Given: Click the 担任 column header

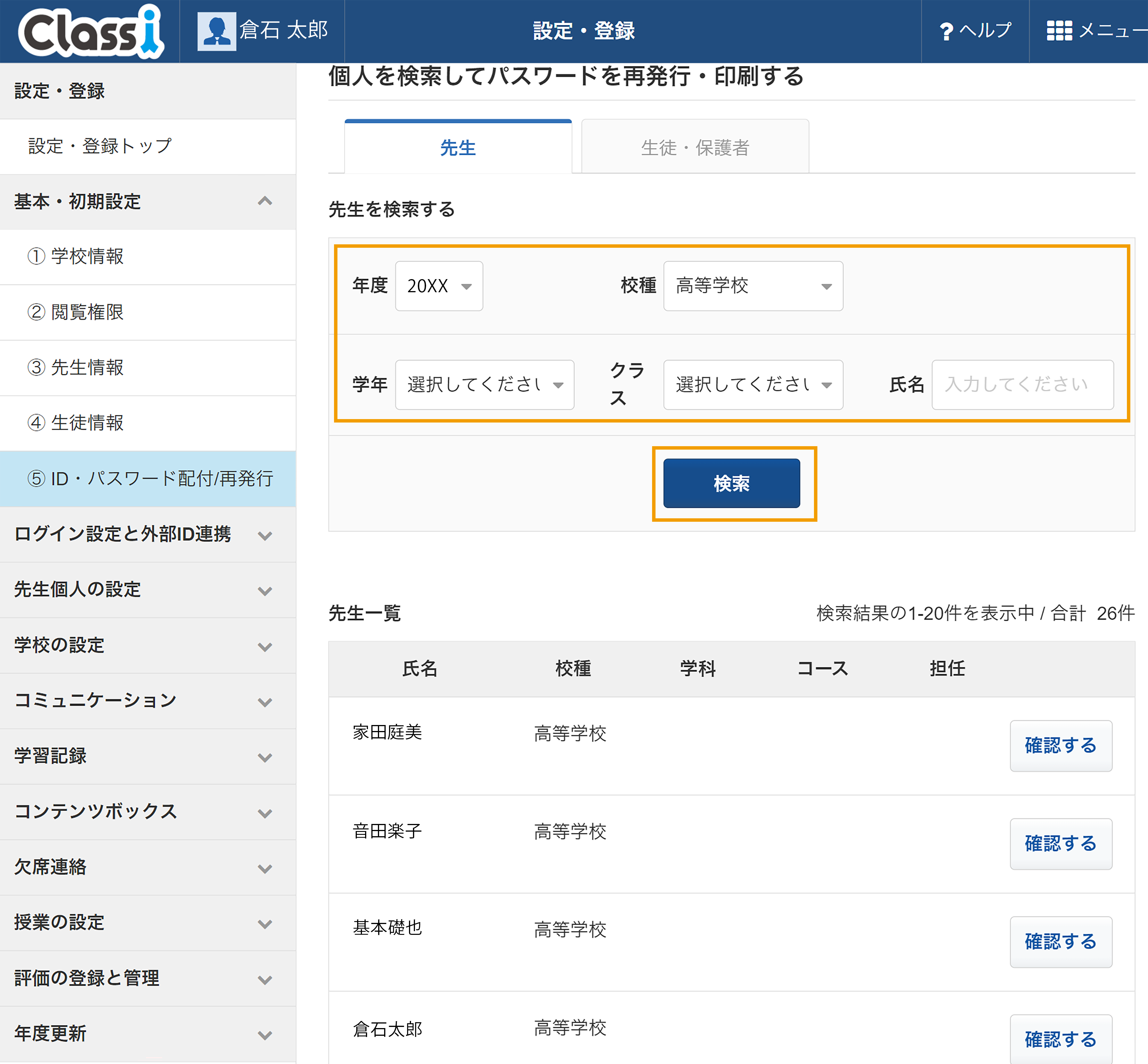Looking at the screenshot, I should (947, 669).
